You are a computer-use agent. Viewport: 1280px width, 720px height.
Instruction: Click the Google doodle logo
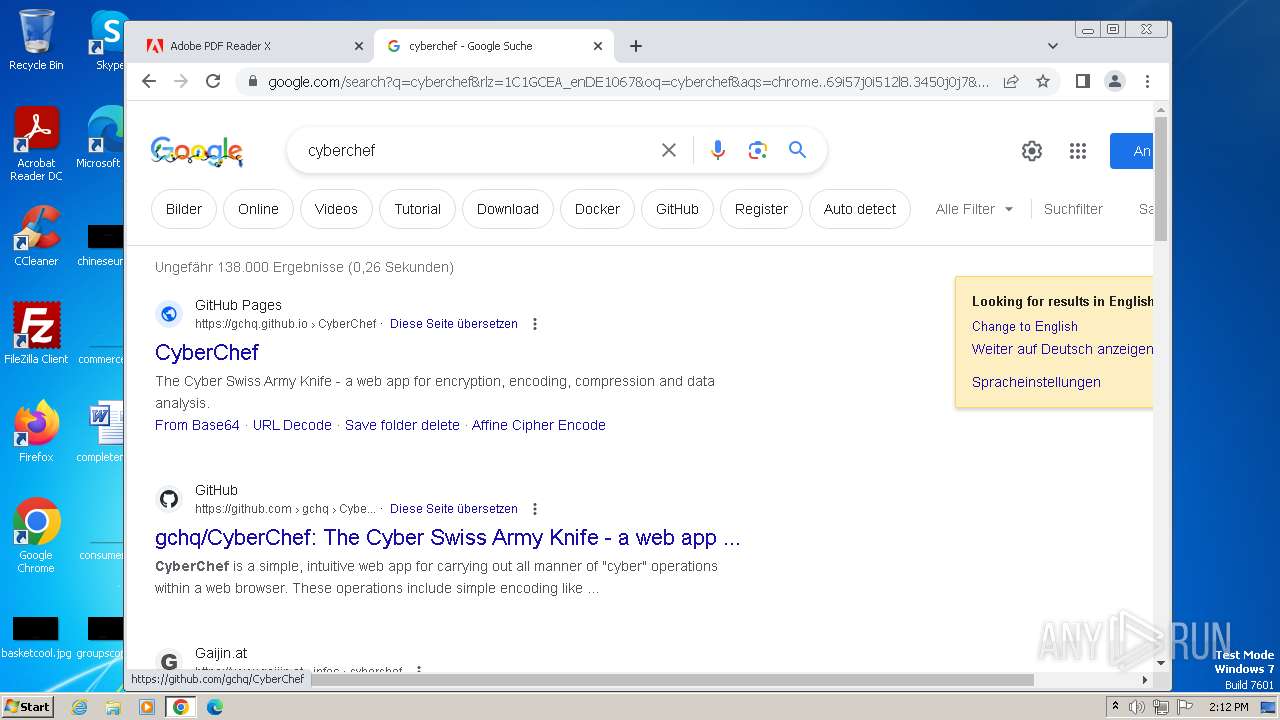[x=197, y=151]
